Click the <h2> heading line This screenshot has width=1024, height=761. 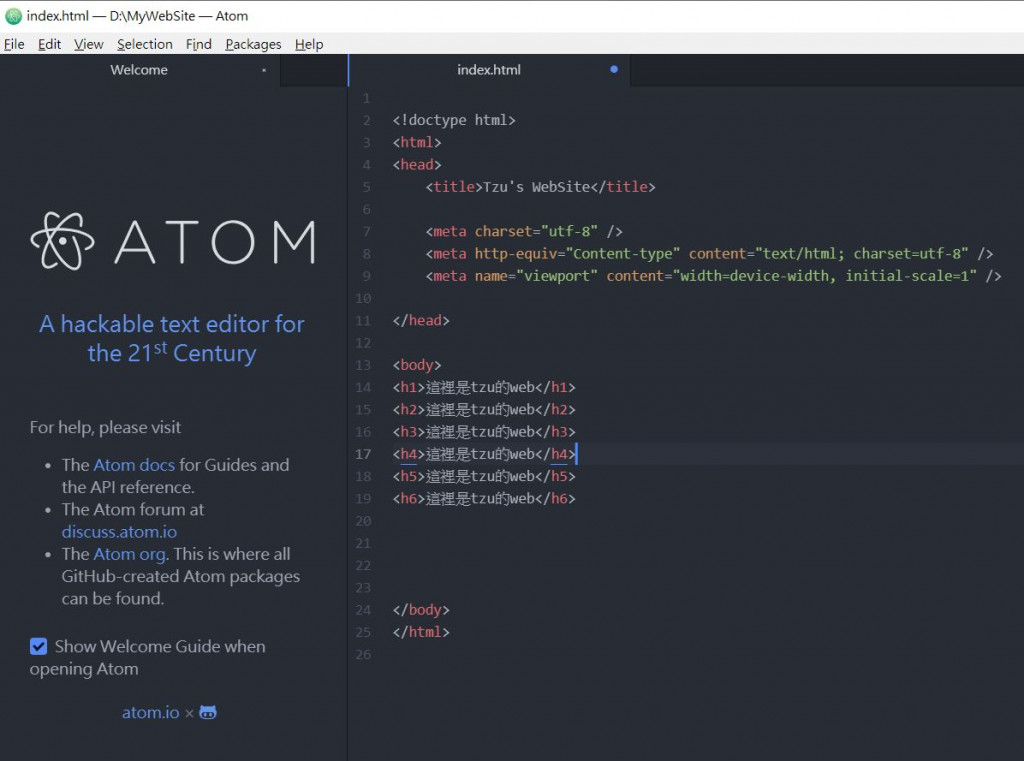click(x=484, y=410)
